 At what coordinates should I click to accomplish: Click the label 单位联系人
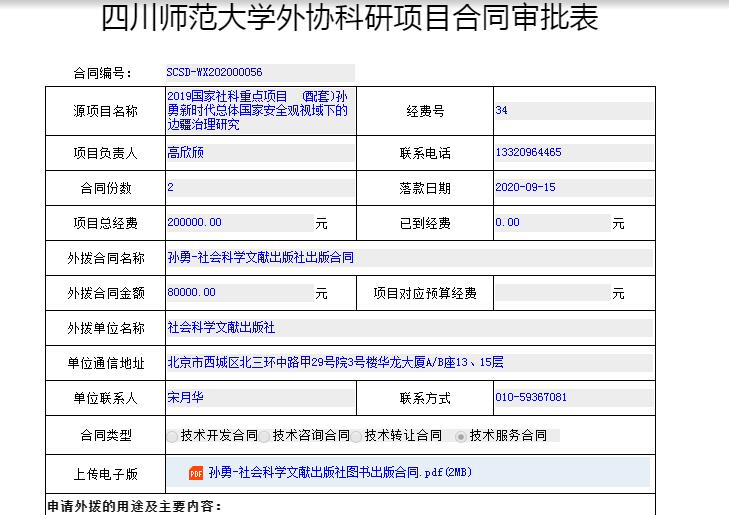point(106,398)
